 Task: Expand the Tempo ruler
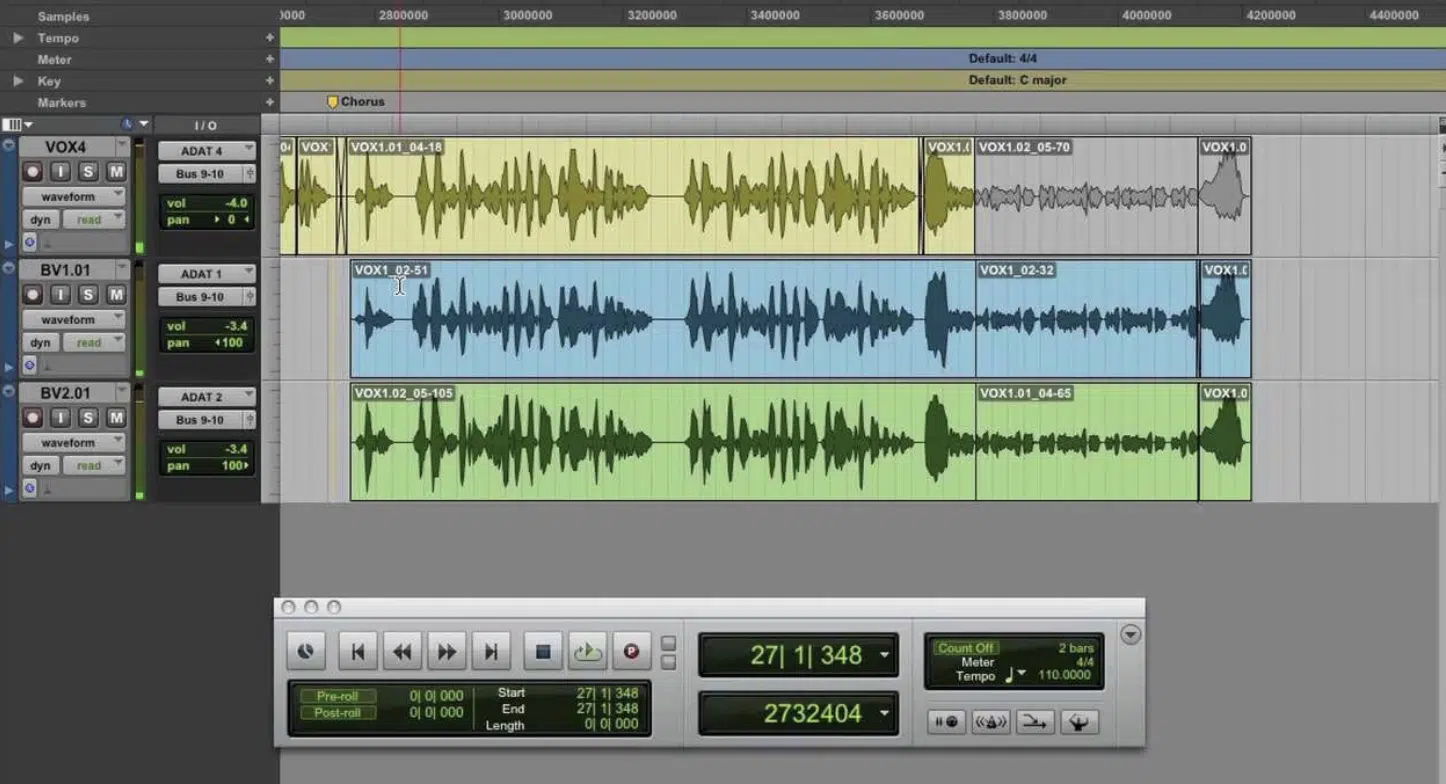pyautogui.click(x=18, y=38)
